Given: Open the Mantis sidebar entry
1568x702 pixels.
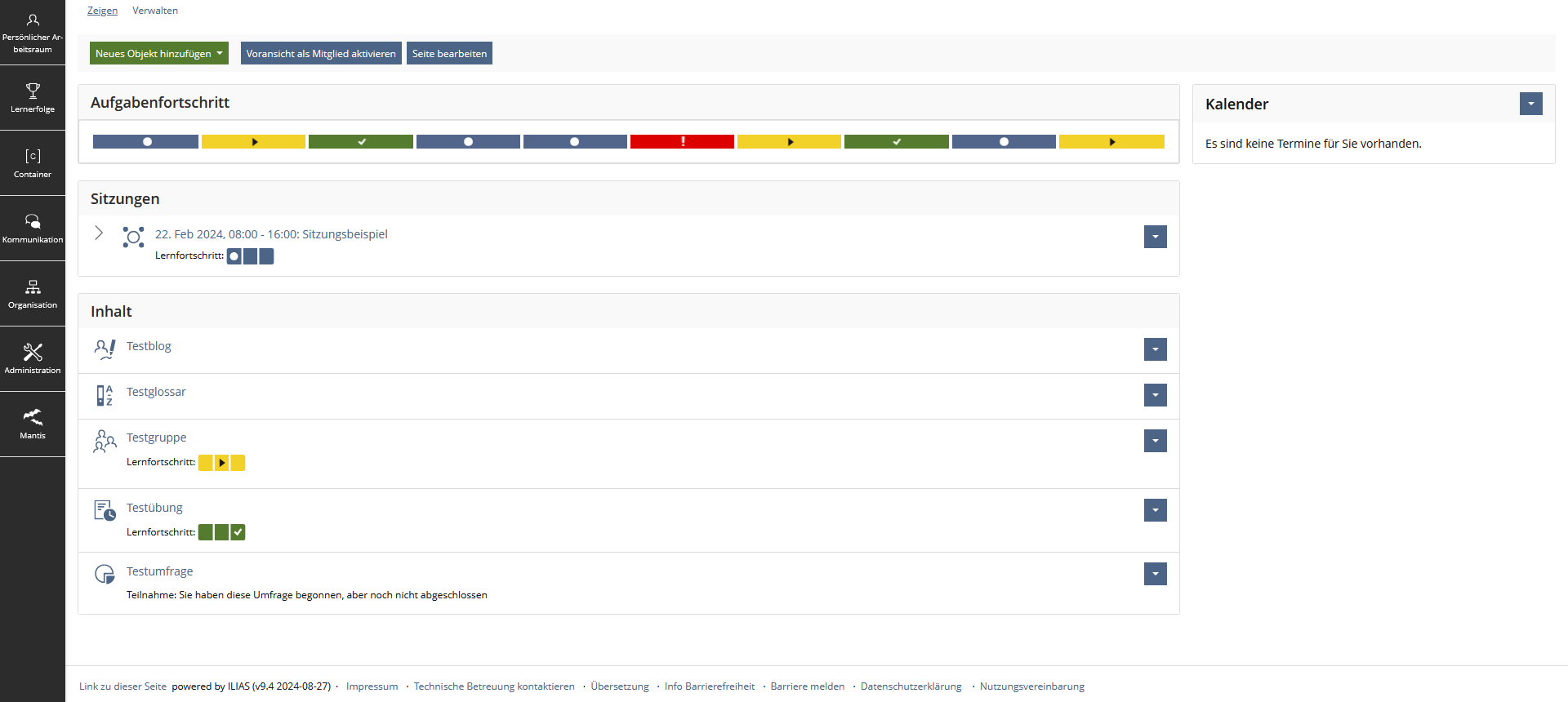Looking at the screenshot, I should click(x=33, y=424).
